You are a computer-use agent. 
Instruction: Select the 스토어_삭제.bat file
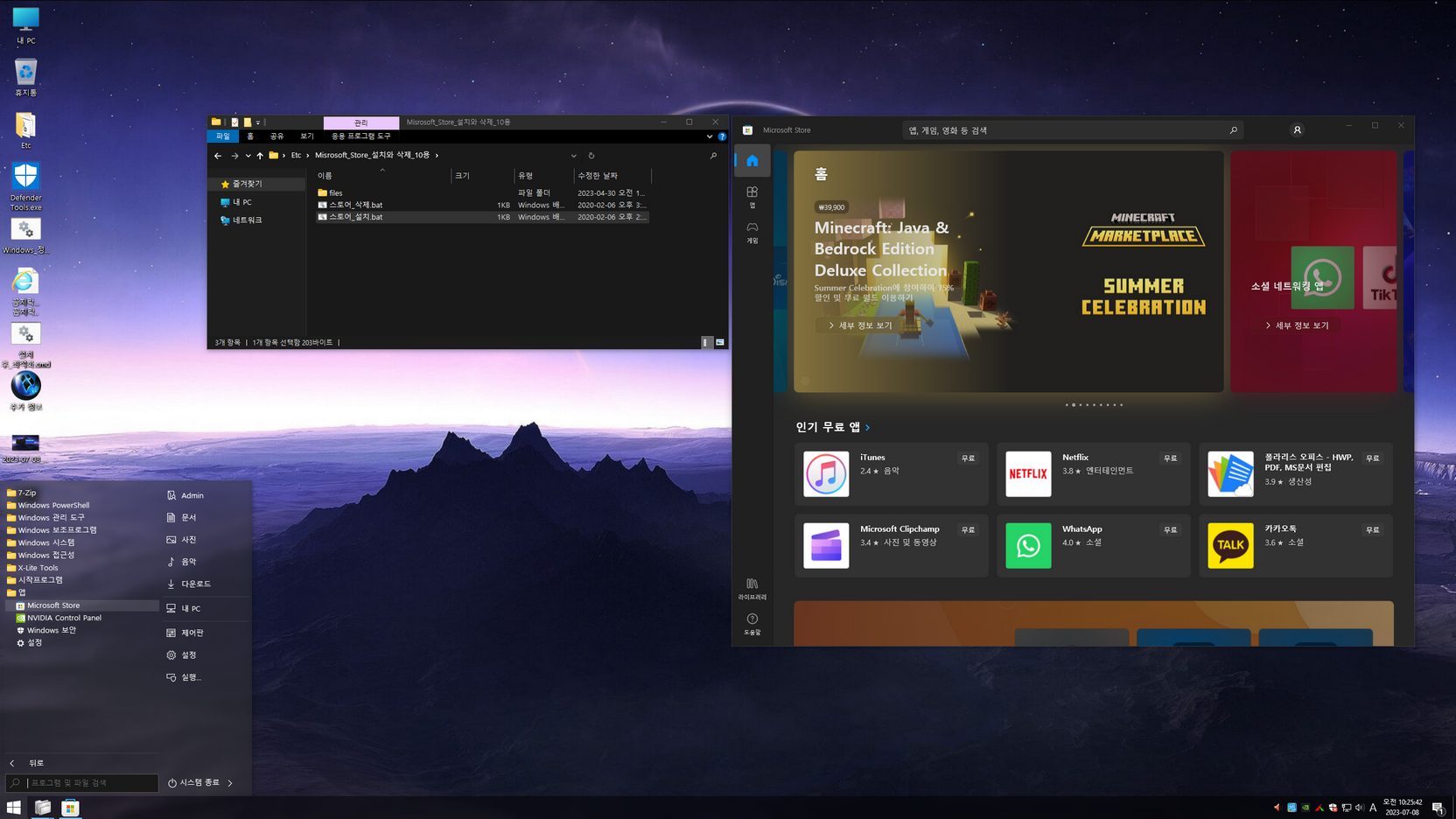[355, 205]
